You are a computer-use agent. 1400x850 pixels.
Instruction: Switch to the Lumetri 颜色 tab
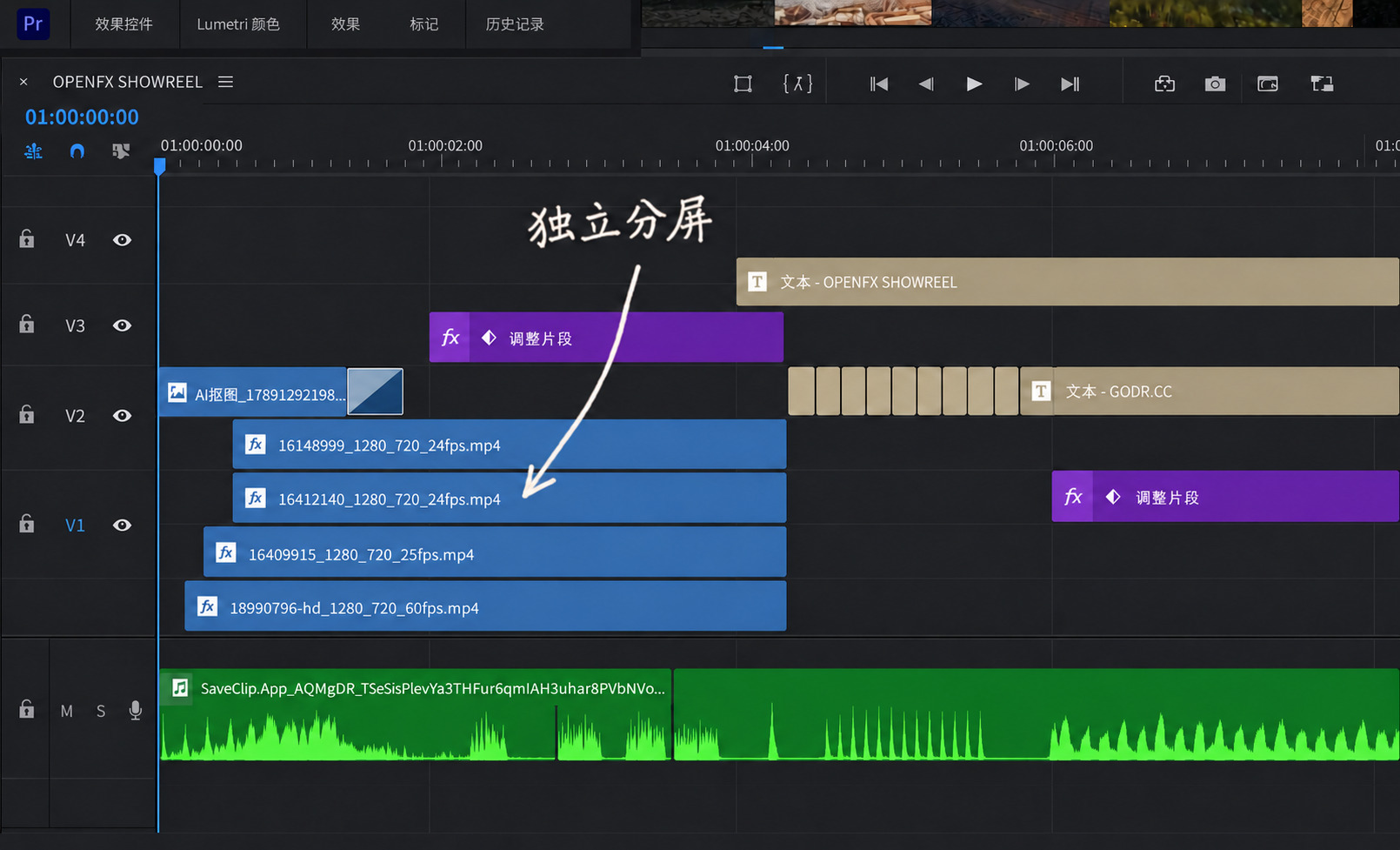pyautogui.click(x=238, y=24)
